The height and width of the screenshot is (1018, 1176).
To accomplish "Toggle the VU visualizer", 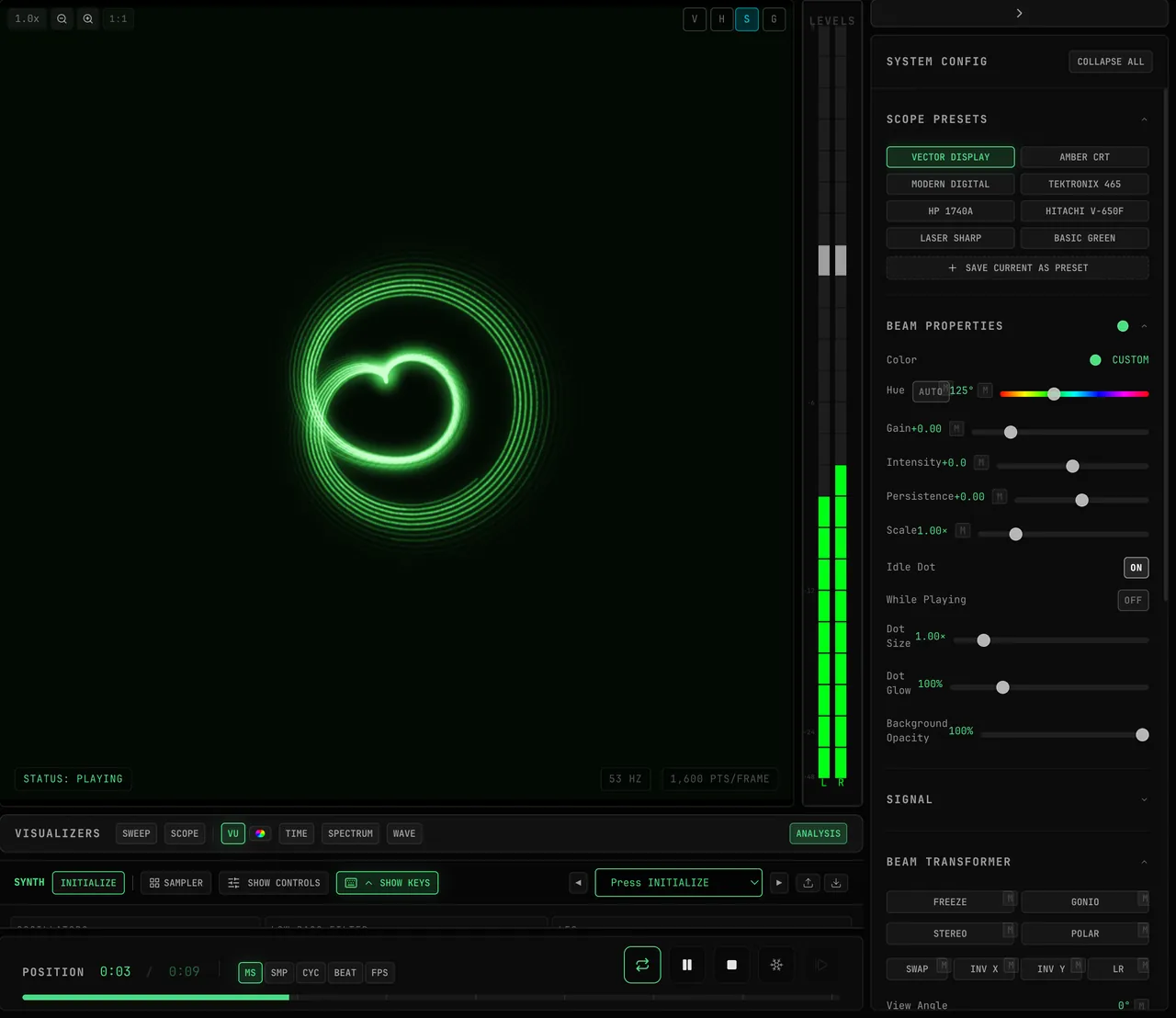I will pos(233,833).
